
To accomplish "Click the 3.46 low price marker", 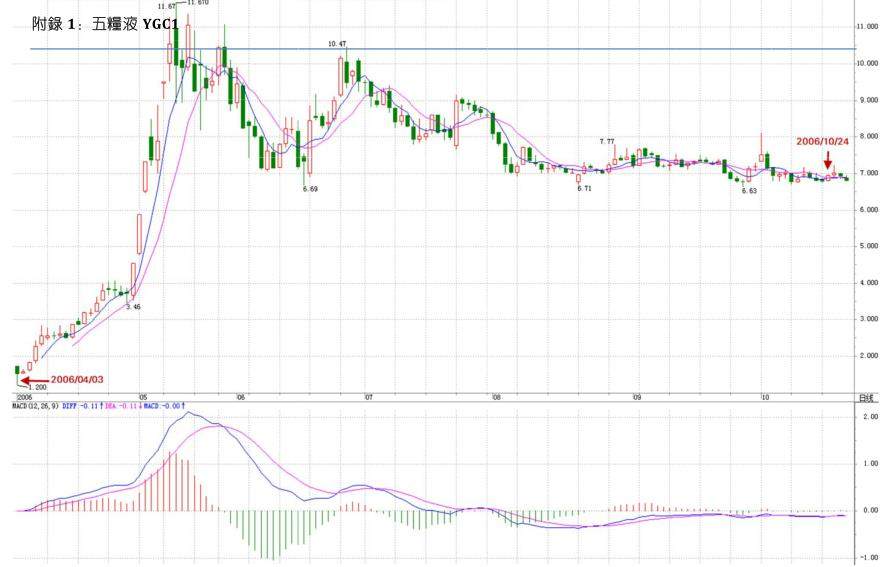I will pos(133,306).
